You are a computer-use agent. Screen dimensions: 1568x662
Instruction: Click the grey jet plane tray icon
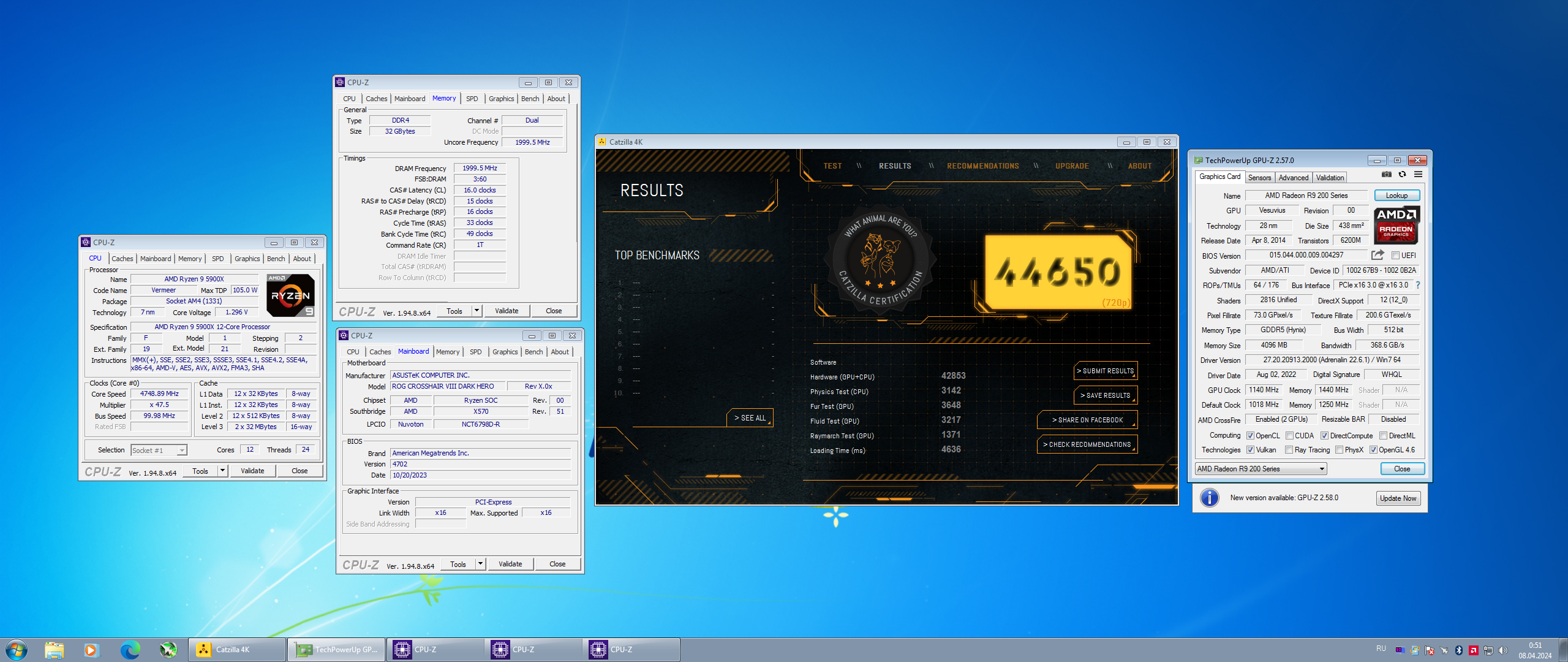click(1444, 650)
